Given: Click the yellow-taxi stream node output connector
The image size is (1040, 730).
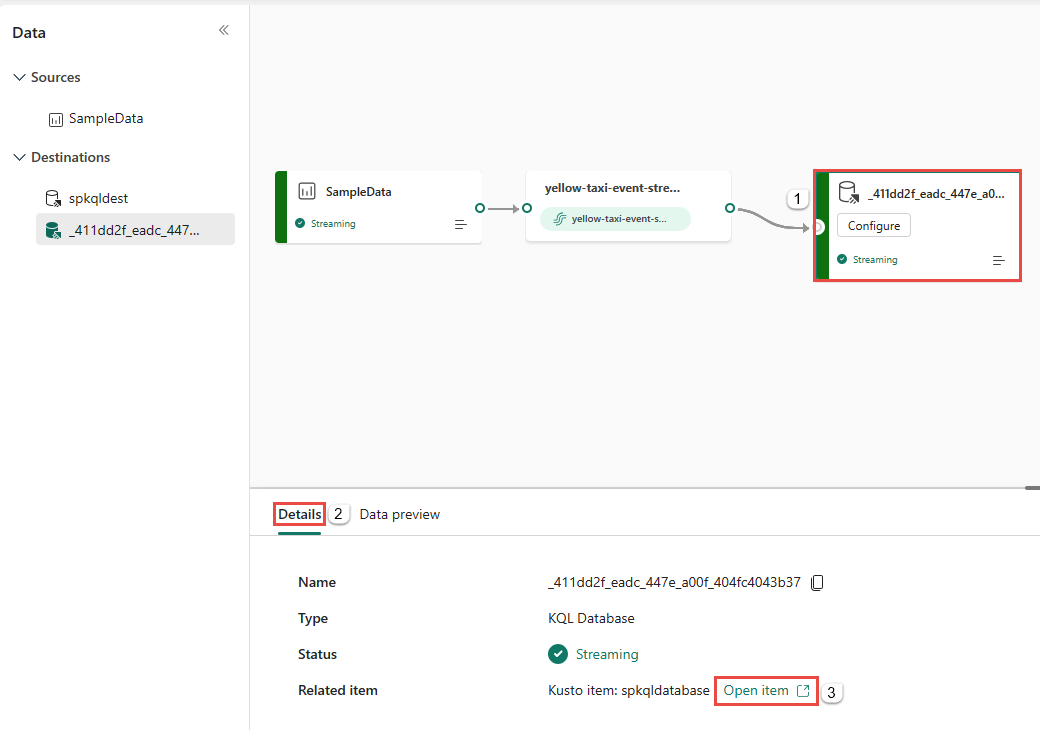Looking at the screenshot, I should point(730,208).
